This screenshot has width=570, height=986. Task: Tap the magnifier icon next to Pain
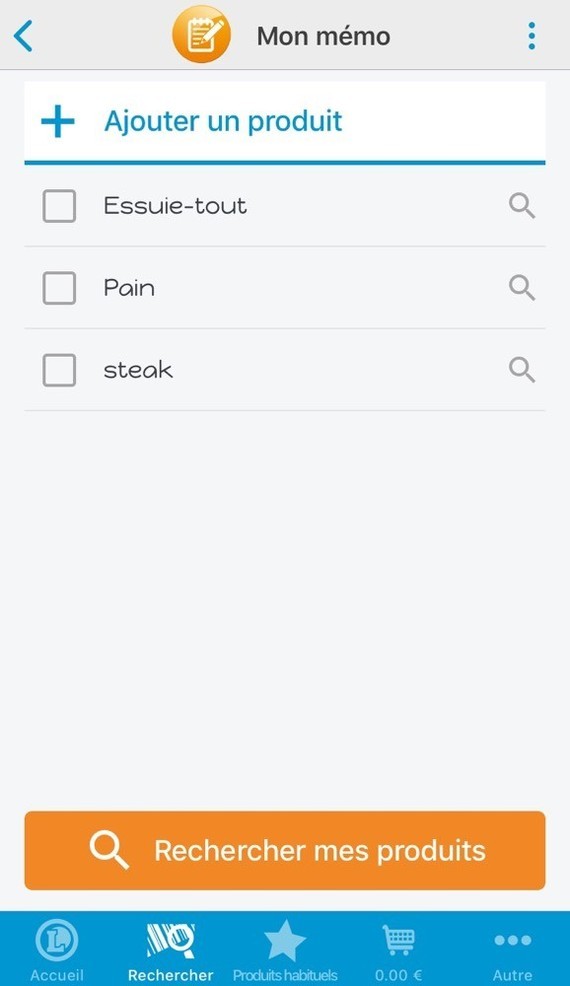[x=522, y=287]
